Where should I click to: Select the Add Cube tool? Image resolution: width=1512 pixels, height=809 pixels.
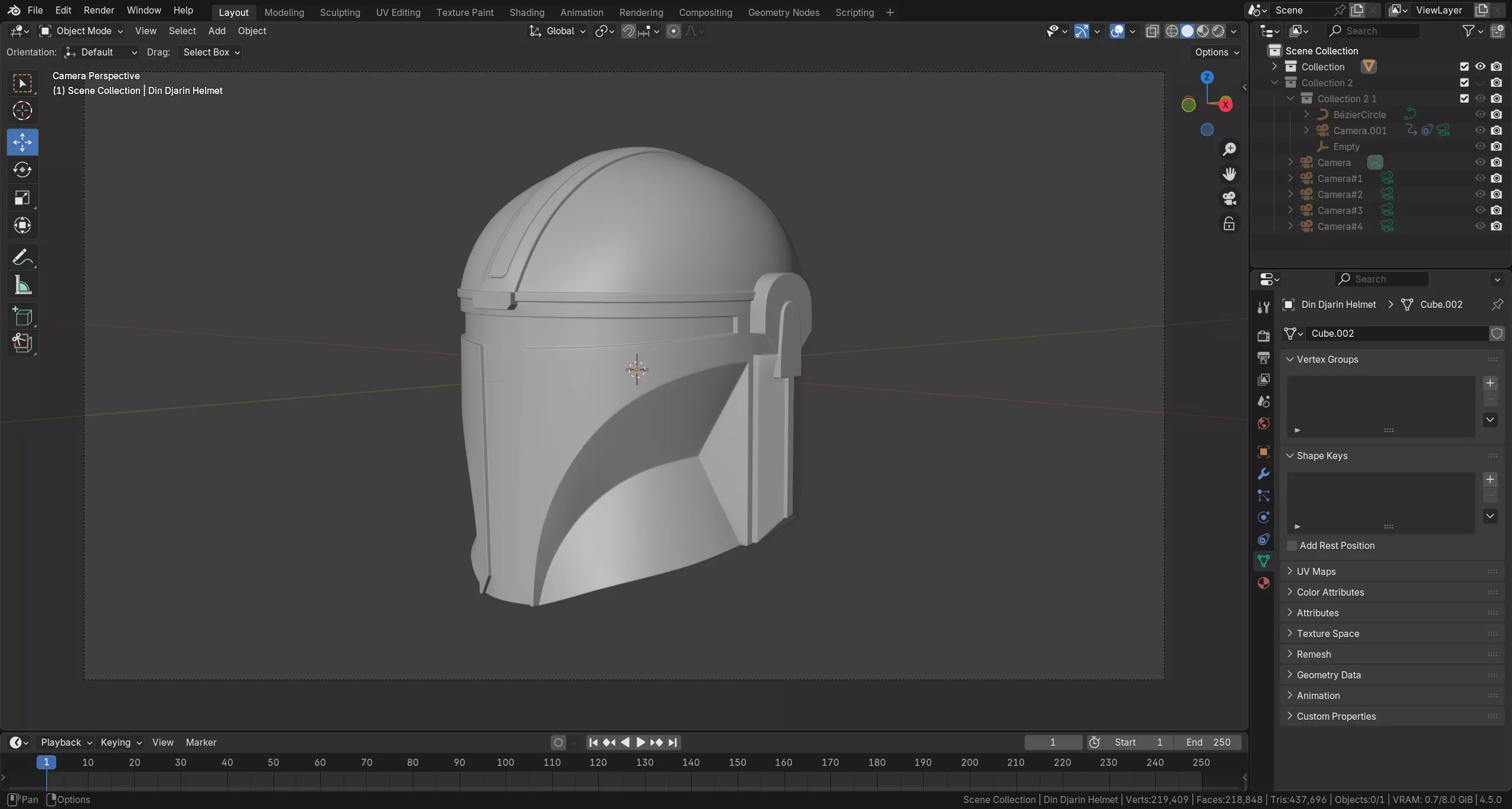coord(22,316)
